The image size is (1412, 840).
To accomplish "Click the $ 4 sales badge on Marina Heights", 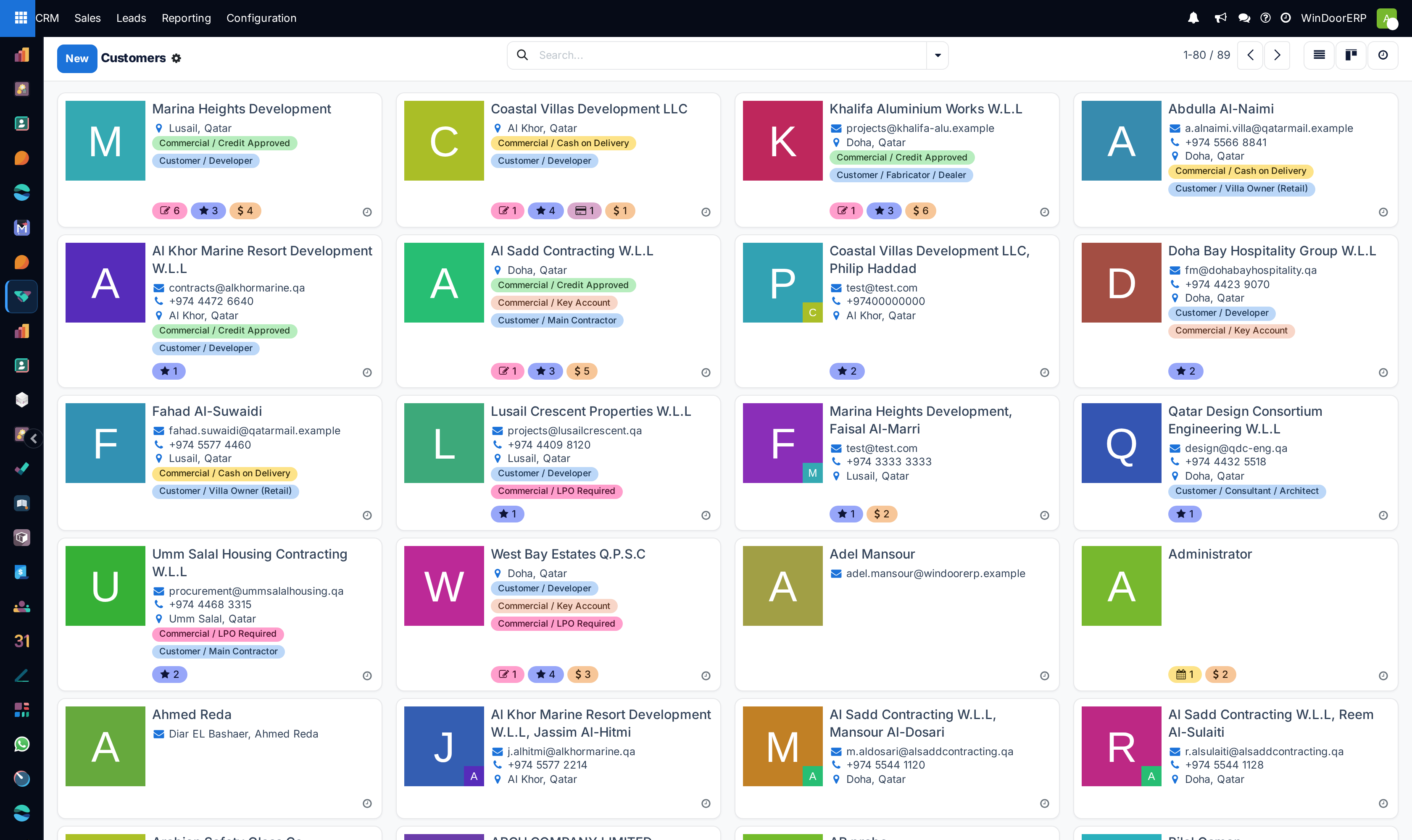I will (246, 210).
